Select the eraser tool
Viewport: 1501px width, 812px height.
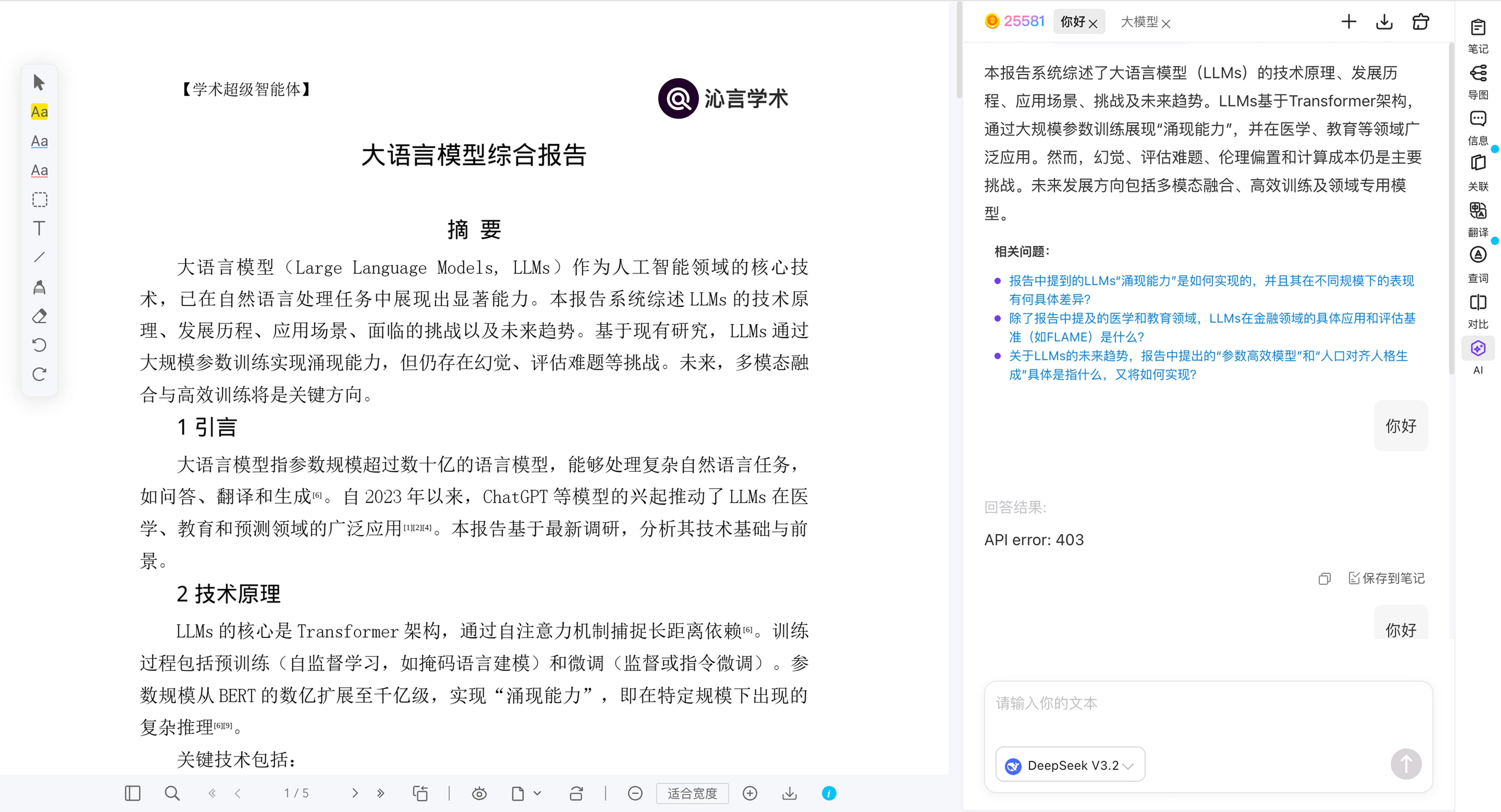(x=39, y=316)
